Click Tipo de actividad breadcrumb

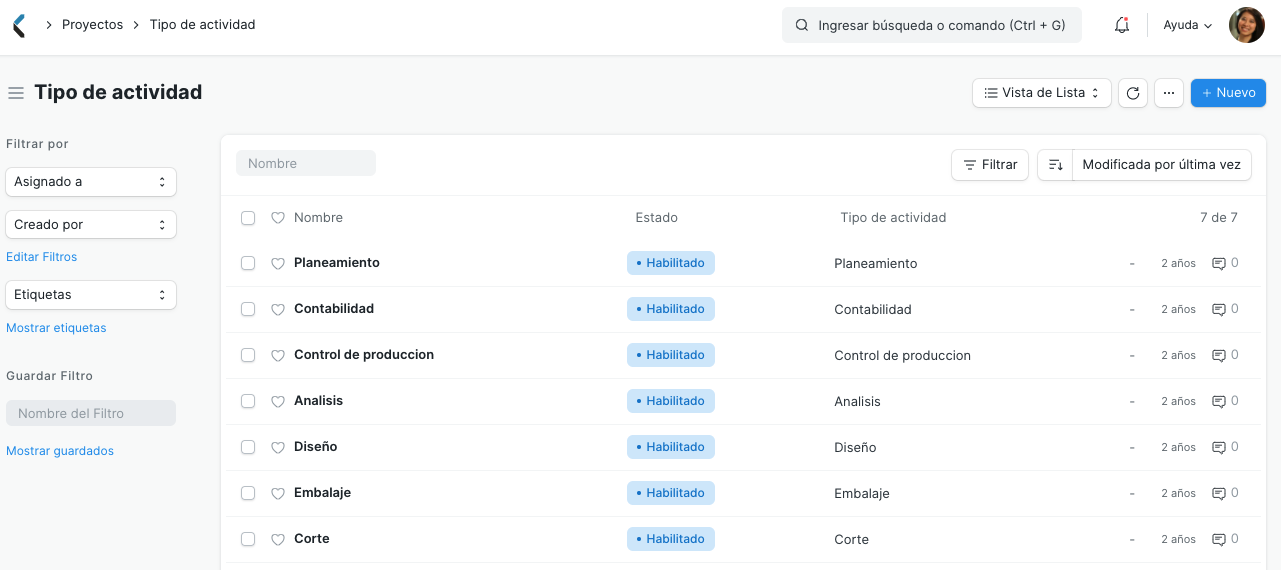pos(202,25)
